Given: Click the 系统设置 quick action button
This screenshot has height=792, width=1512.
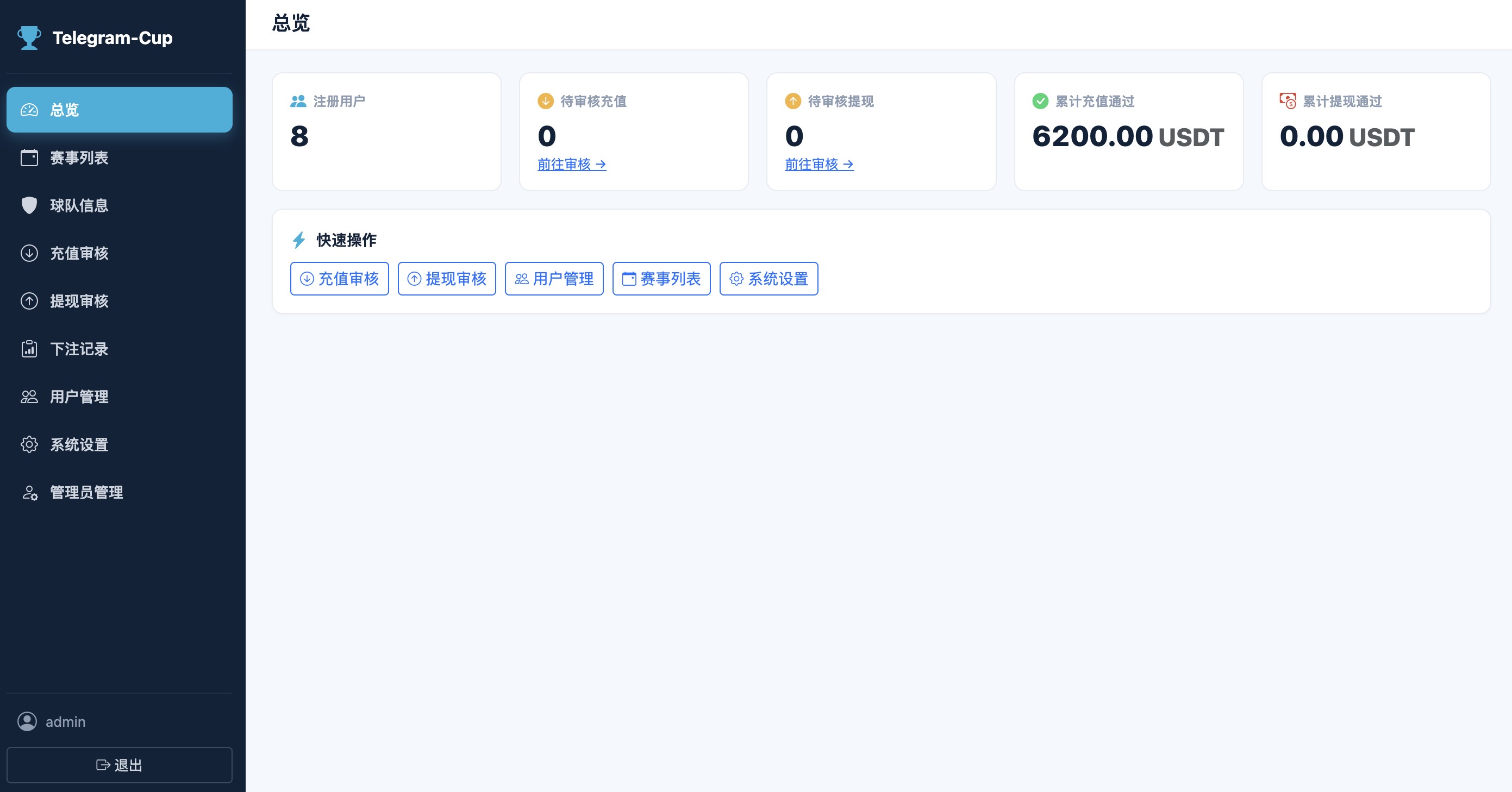Looking at the screenshot, I should click(769, 279).
